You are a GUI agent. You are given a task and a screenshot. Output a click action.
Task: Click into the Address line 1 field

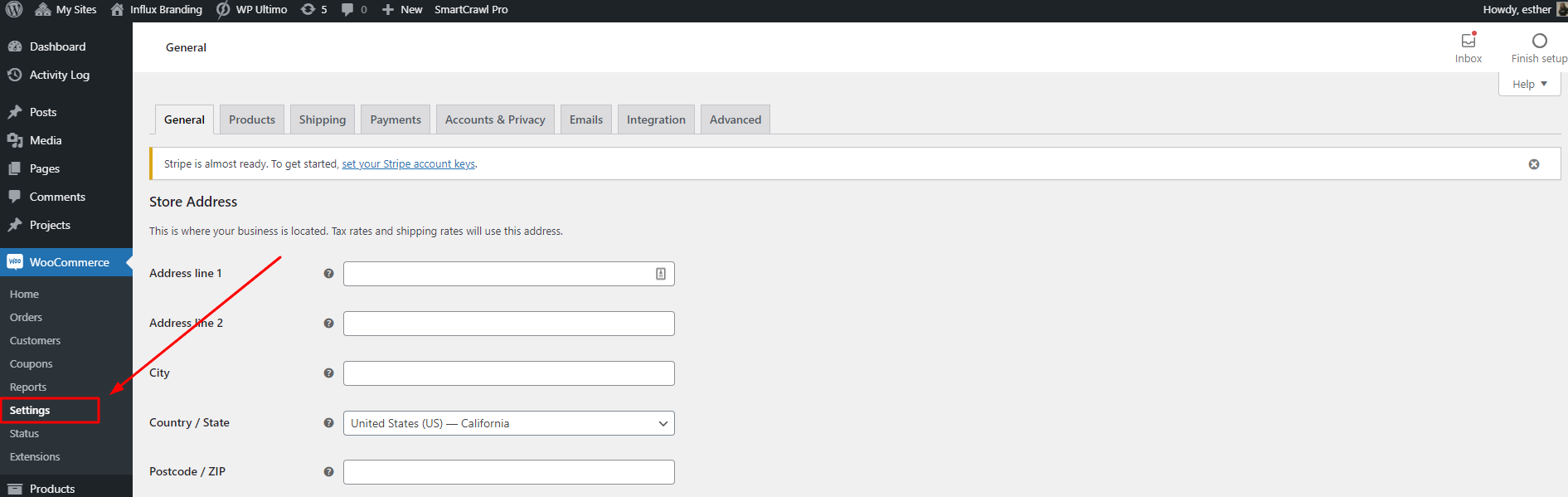point(498,274)
